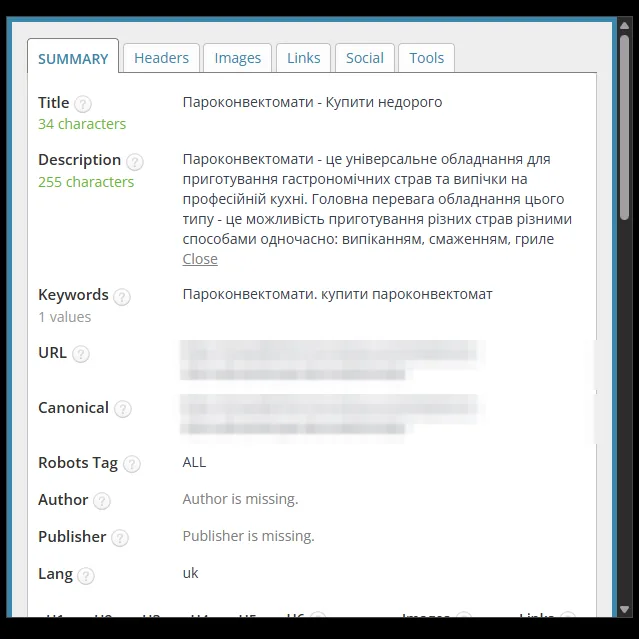Viewport: 639px width, 639px height.
Task: Click the help icon next to Title
Action: click(x=83, y=104)
